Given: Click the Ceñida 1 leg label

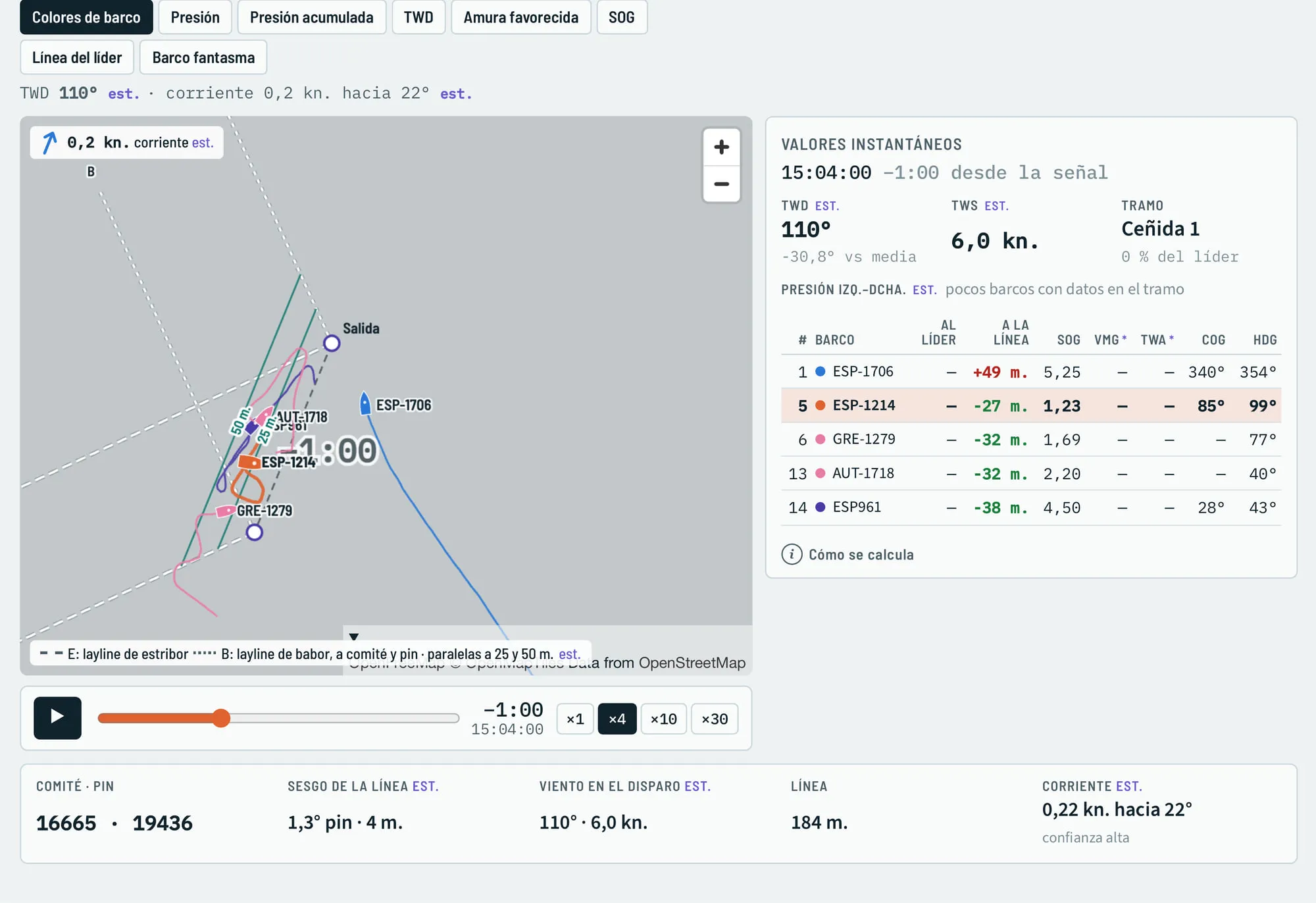Looking at the screenshot, I should point(1160,229).
